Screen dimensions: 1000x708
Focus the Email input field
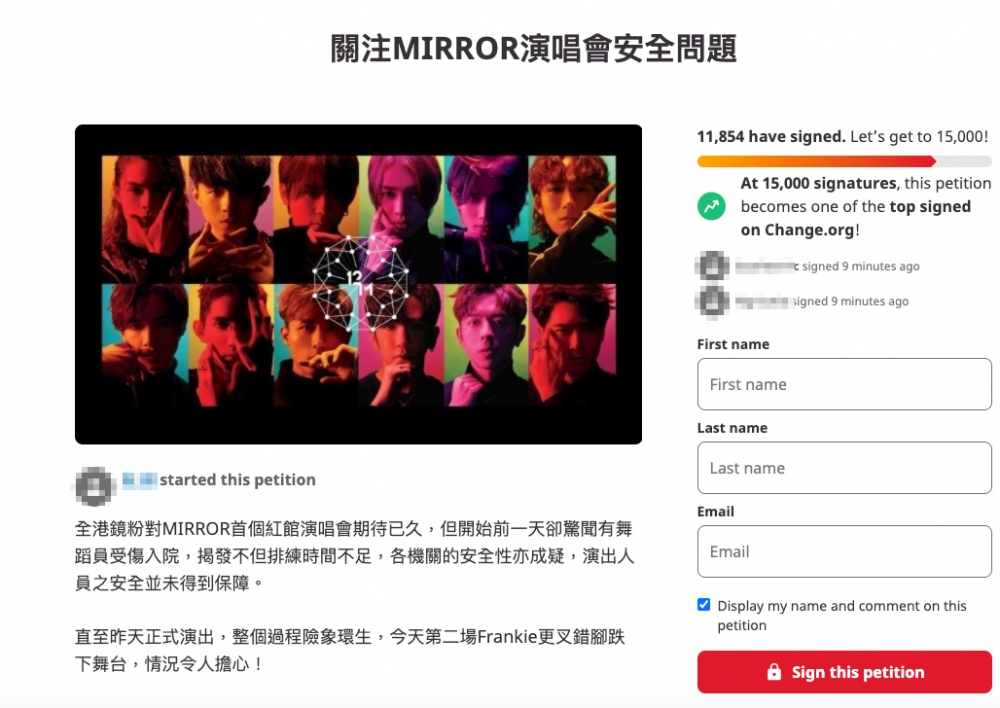click(844, 552)
